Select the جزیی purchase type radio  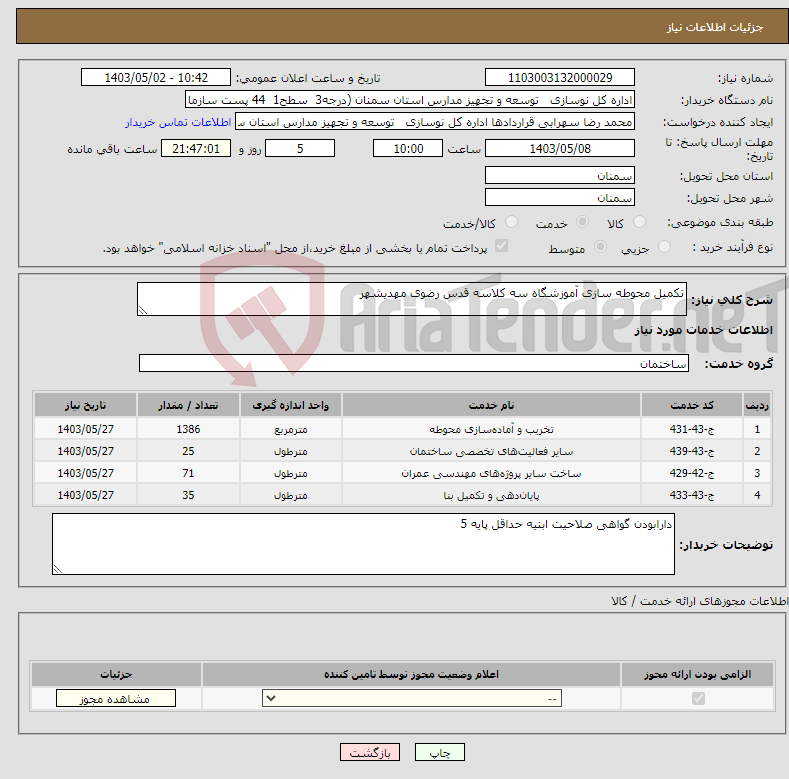[664, 247]
